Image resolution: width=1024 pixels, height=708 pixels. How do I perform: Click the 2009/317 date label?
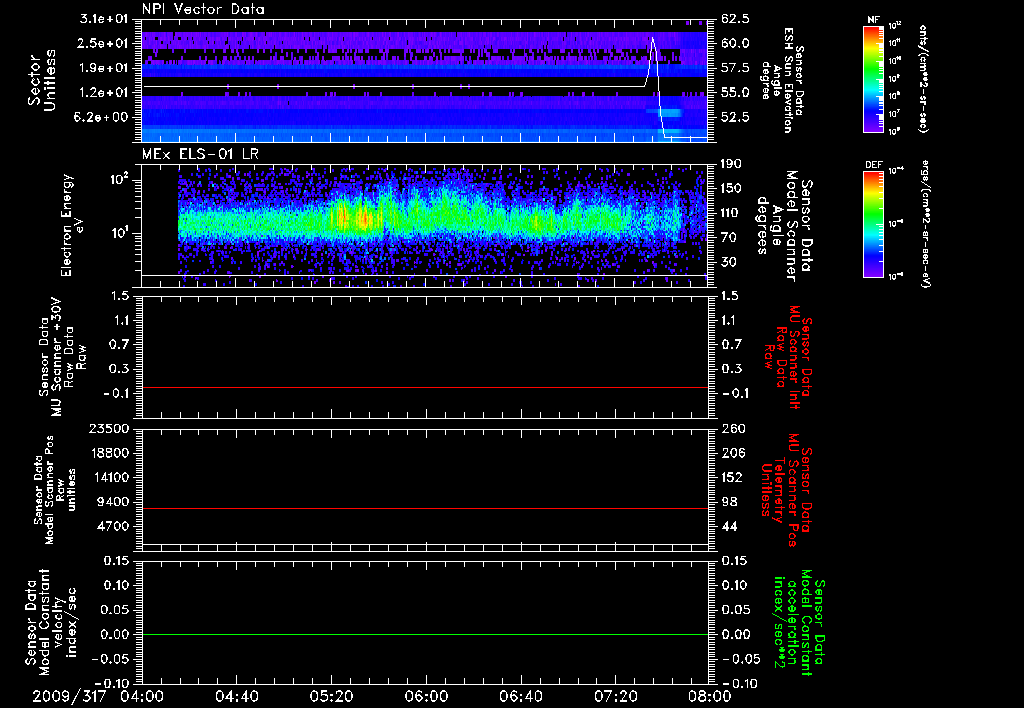(x=67, y=696)
